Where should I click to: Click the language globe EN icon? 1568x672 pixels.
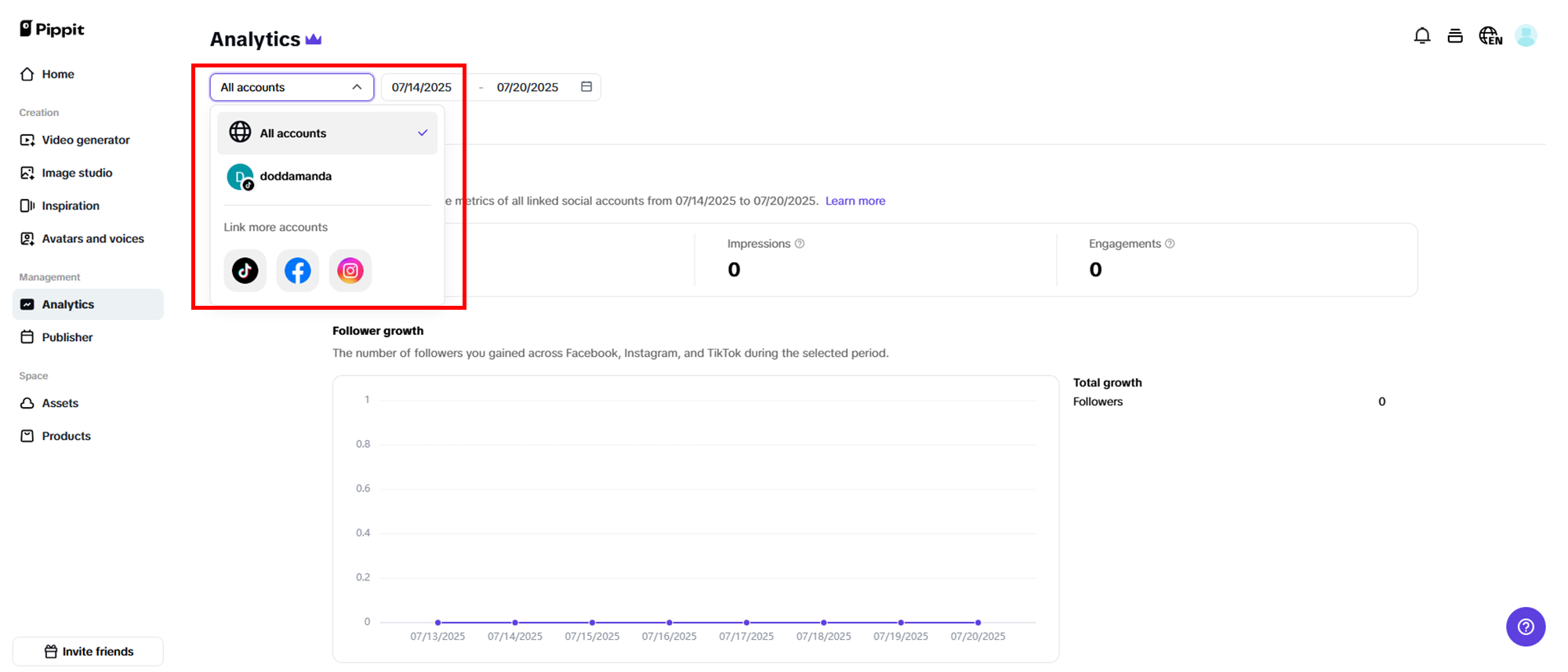point(1490,36)
